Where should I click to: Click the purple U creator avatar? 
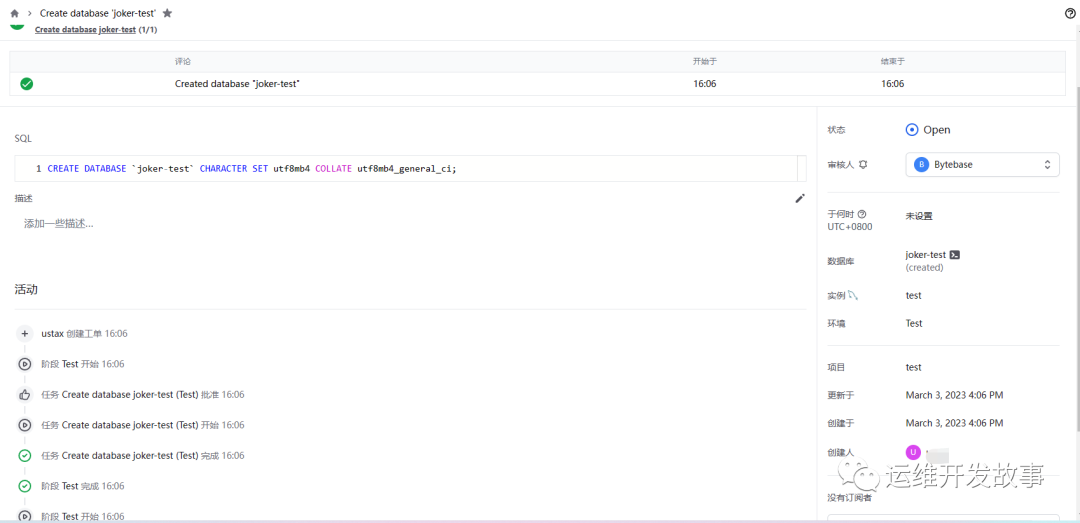click(x=913, y=452)
